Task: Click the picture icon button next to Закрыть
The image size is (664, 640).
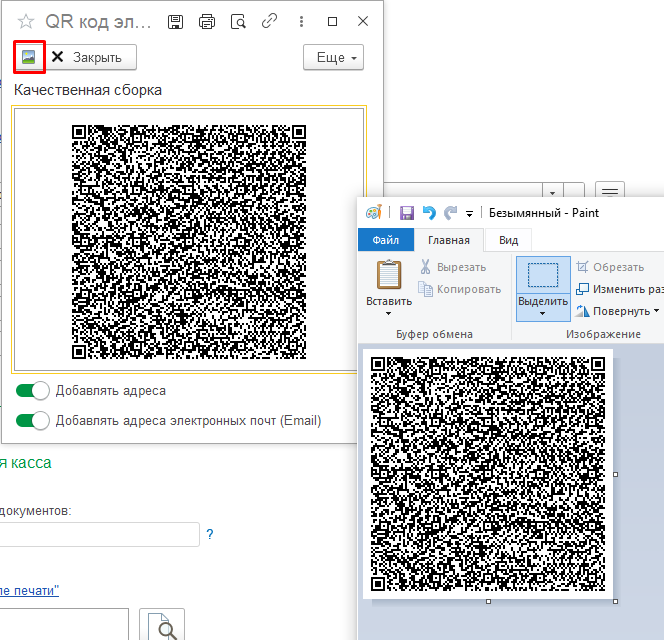Action: coord(29,57)
